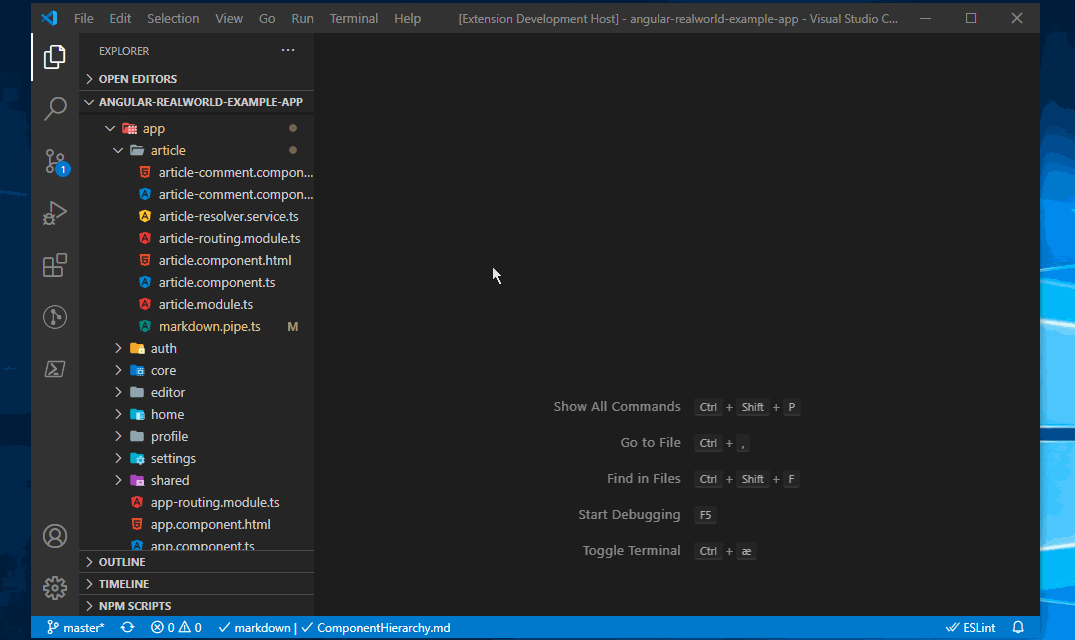Screen dimensions: 1075x640
Task: Expand the auth folder
Action: (163, 348)
